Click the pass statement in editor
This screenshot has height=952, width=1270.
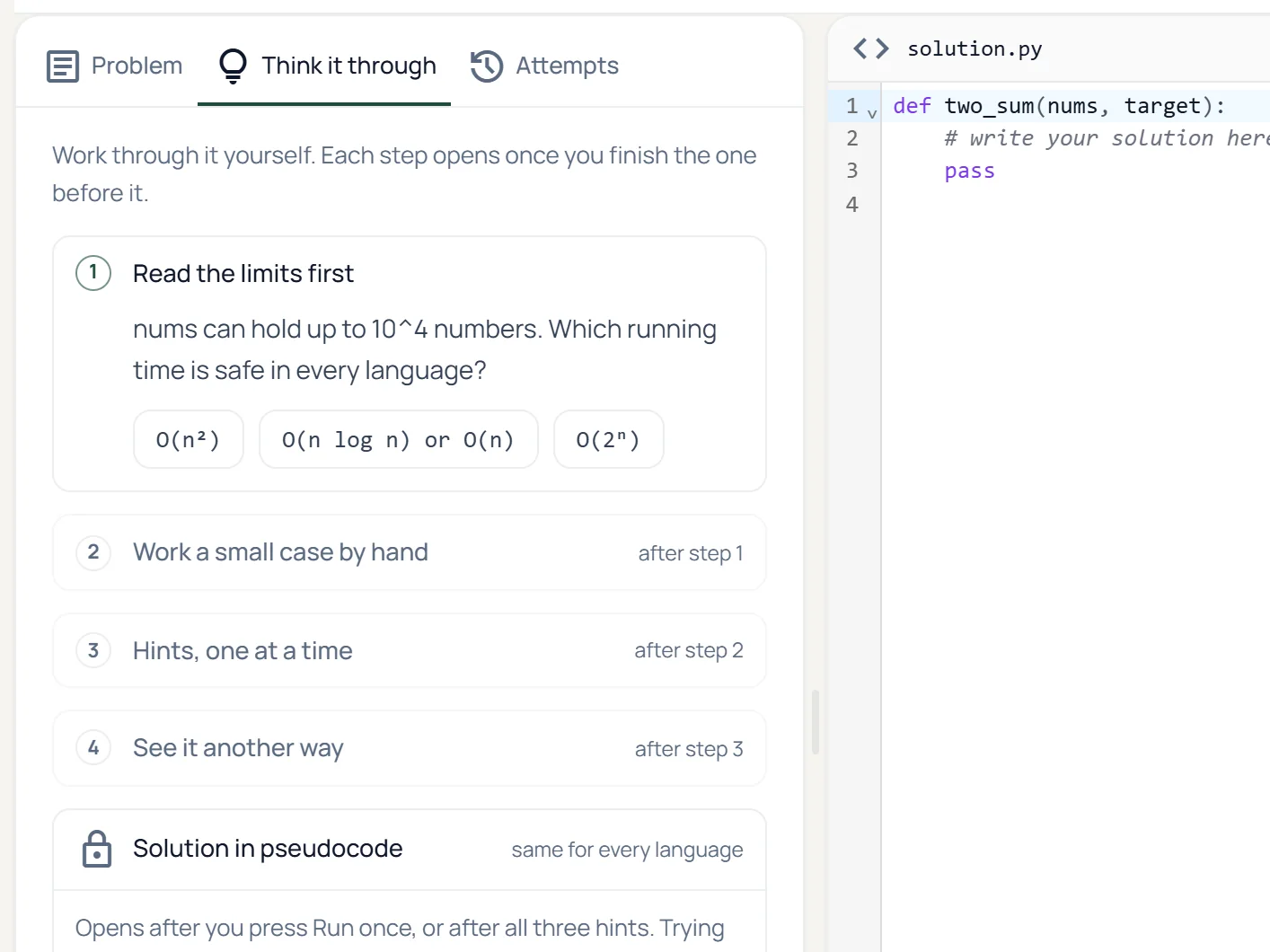(970, 171)
